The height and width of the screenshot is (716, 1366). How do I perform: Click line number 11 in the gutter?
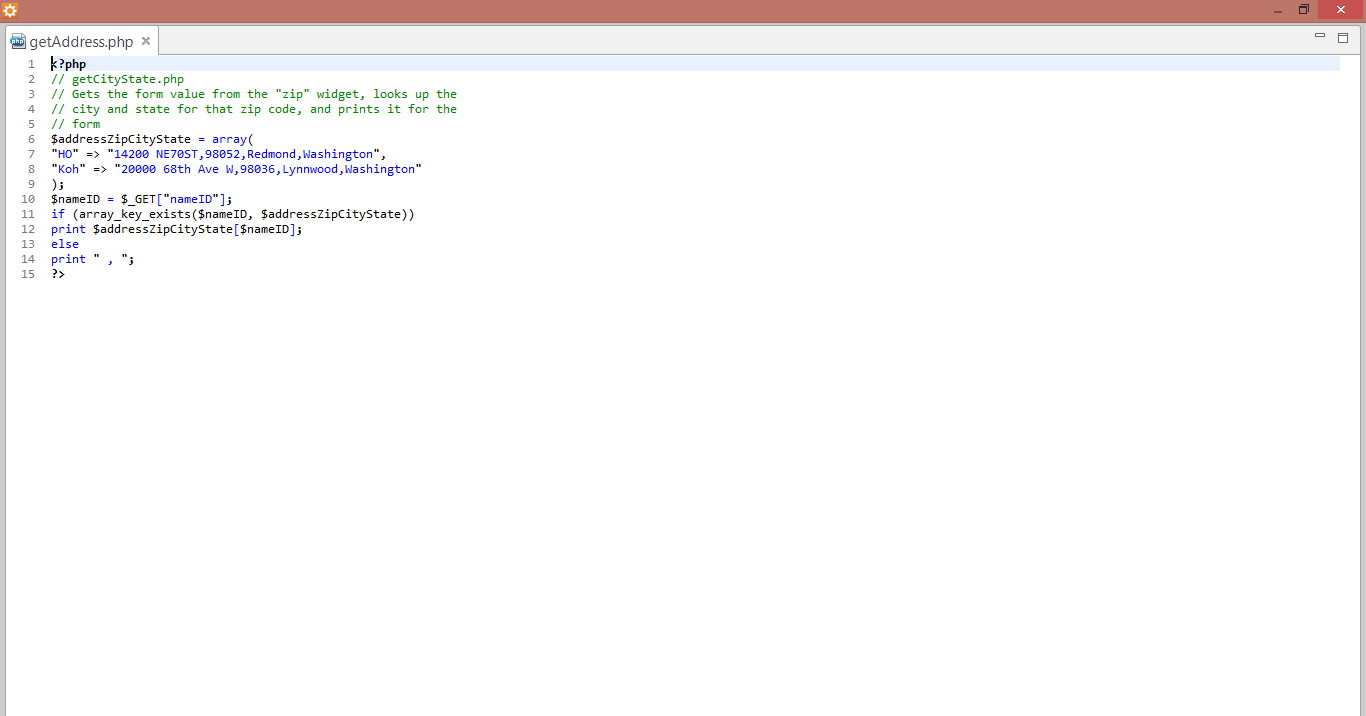coord(28,214)
